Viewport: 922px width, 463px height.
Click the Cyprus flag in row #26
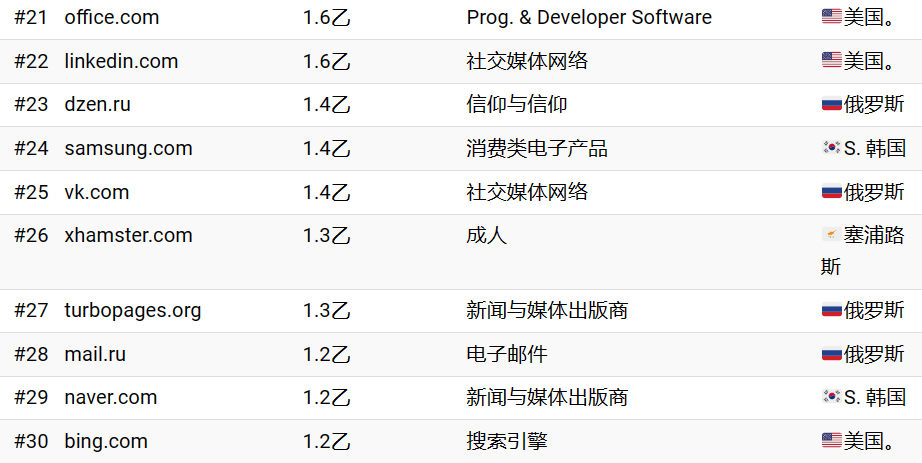pyautogui.click(x=831, y=235)
